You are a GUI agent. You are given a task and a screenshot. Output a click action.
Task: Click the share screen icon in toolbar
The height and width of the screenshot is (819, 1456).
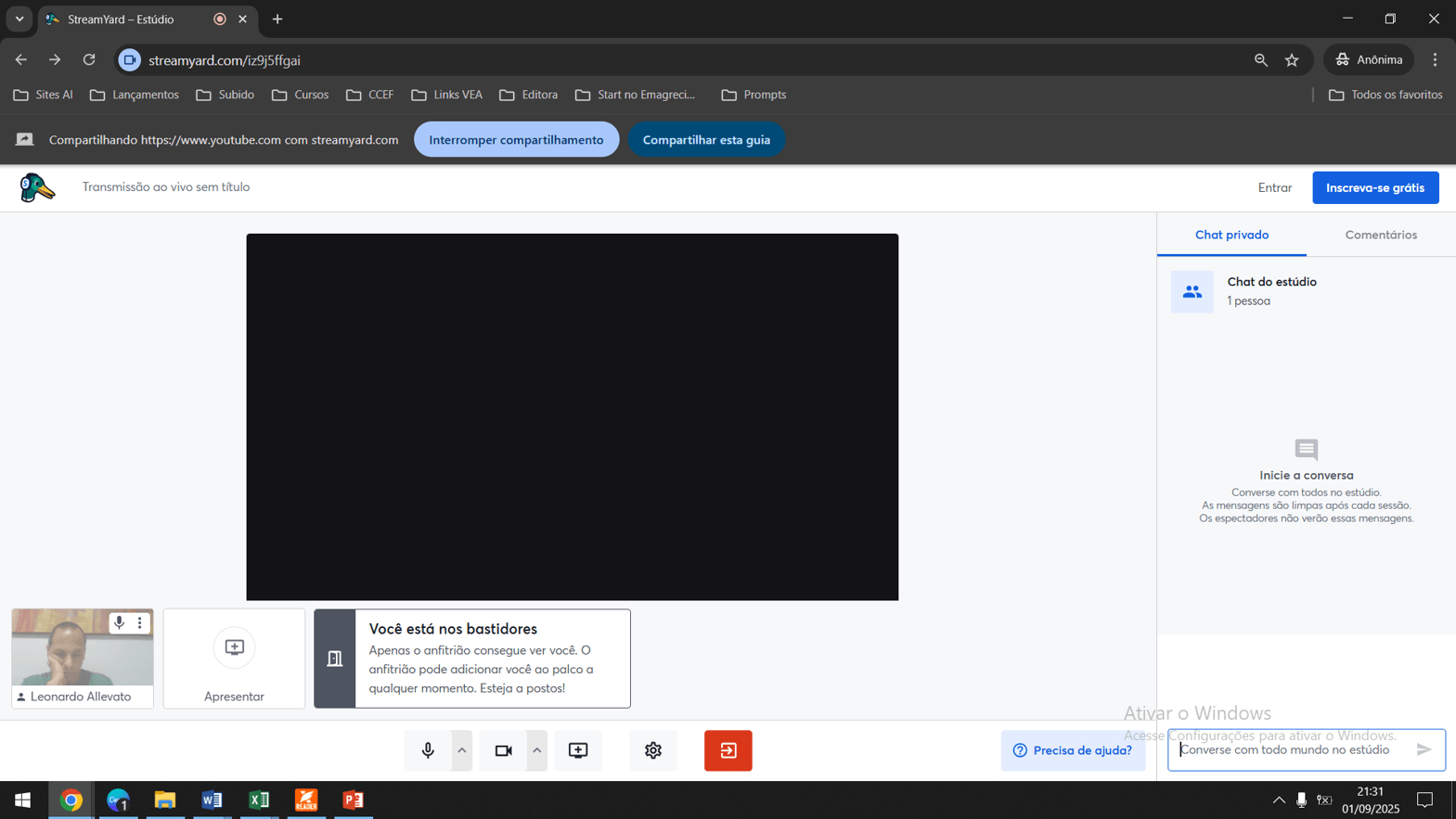(578, 750)
